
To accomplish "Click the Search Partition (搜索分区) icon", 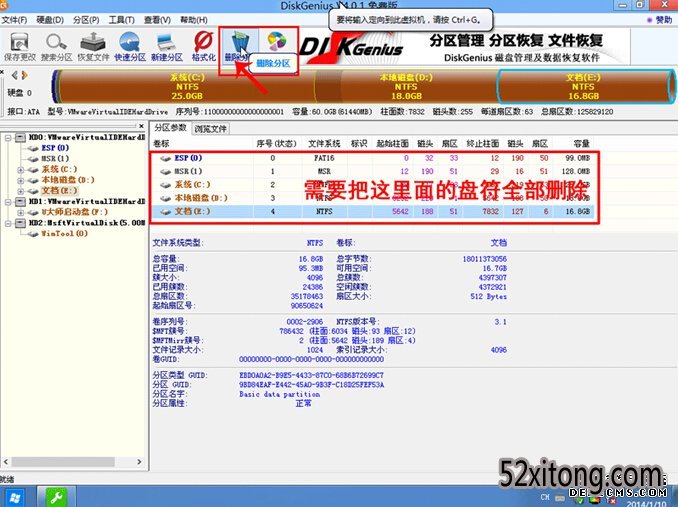I will (x=56, y=46).
